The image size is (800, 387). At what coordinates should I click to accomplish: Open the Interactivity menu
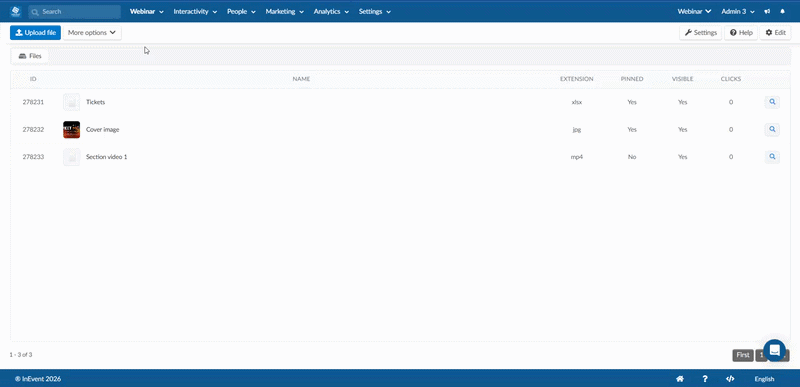pos(195,11)
